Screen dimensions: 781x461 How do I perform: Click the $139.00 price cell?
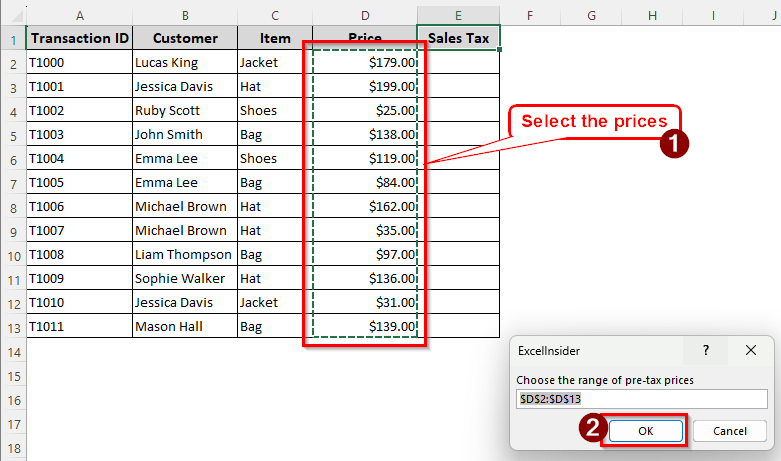[365, 326]
